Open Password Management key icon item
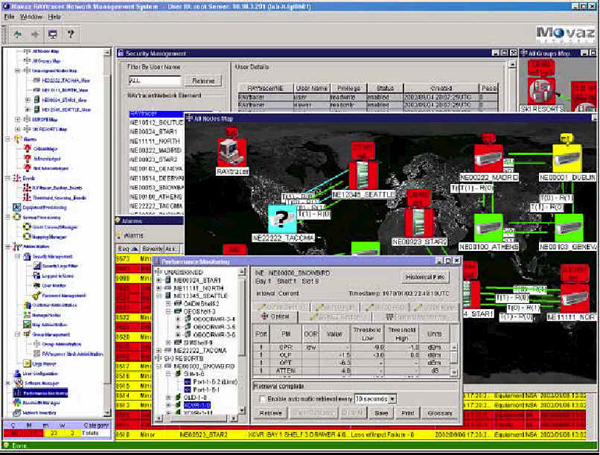 click(36, 295)
